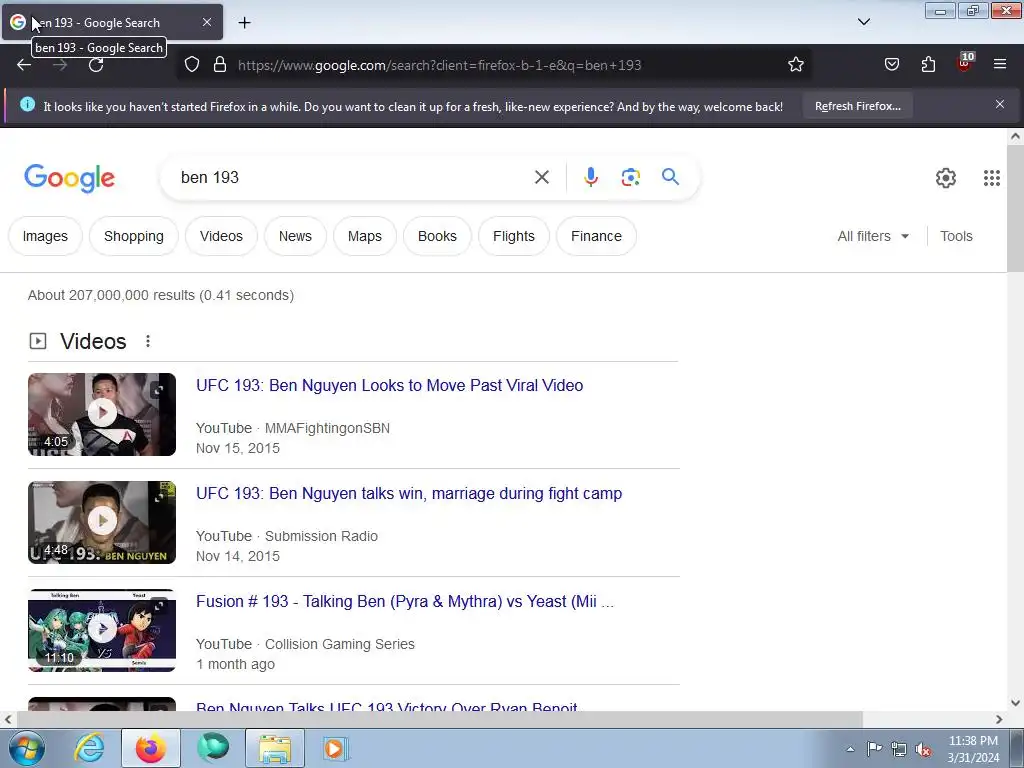Click the horizontal scrollbar right arrow
Screen dimensions: 1024x768
click(x=999, y=719)
